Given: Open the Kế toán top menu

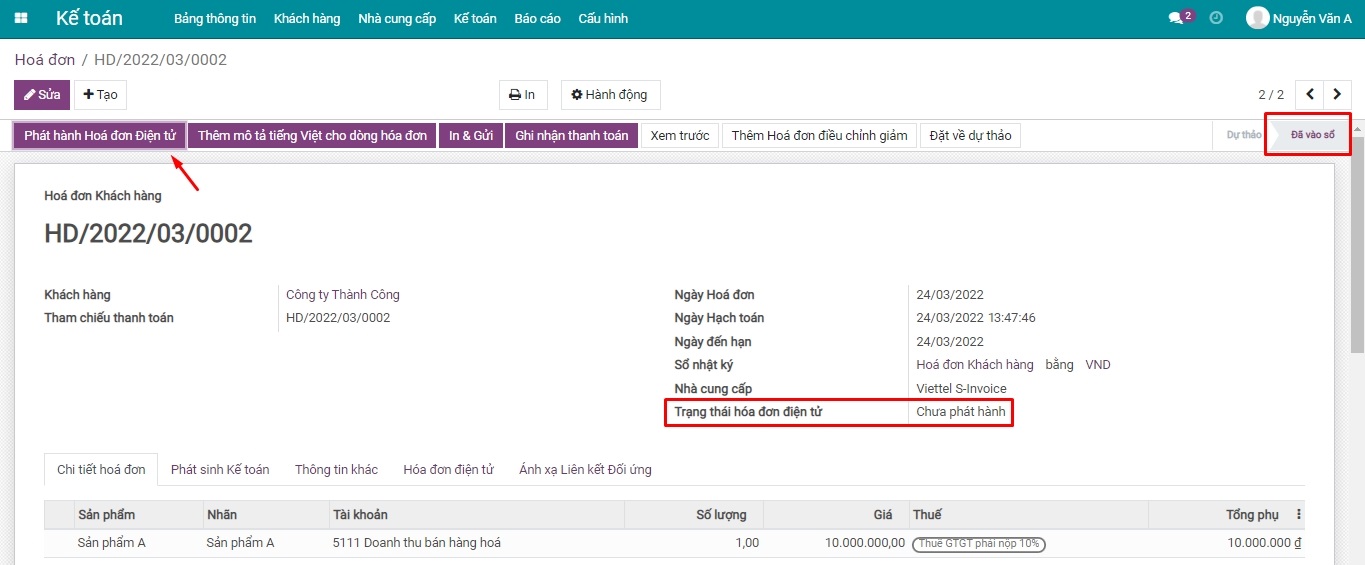Looking at the screenshot, I should coord(474,19).
